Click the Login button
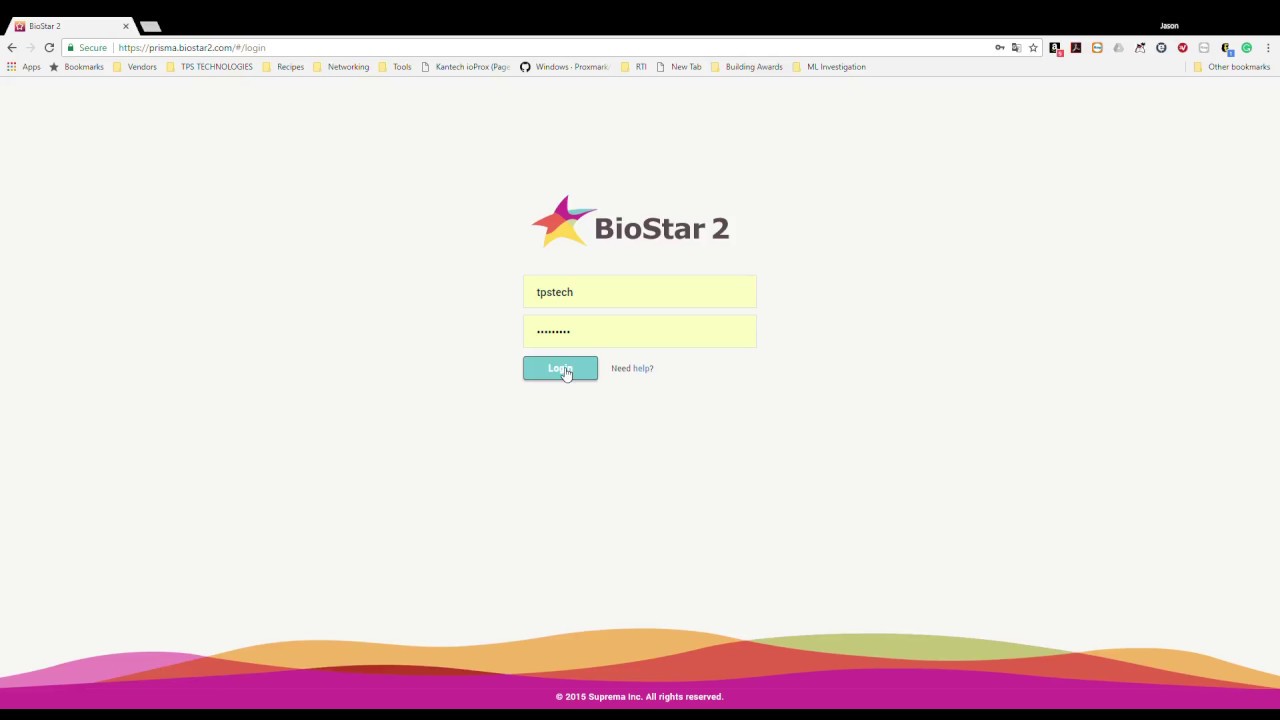Viewport: 1280px width, 720px height. [x=560, y=368]
